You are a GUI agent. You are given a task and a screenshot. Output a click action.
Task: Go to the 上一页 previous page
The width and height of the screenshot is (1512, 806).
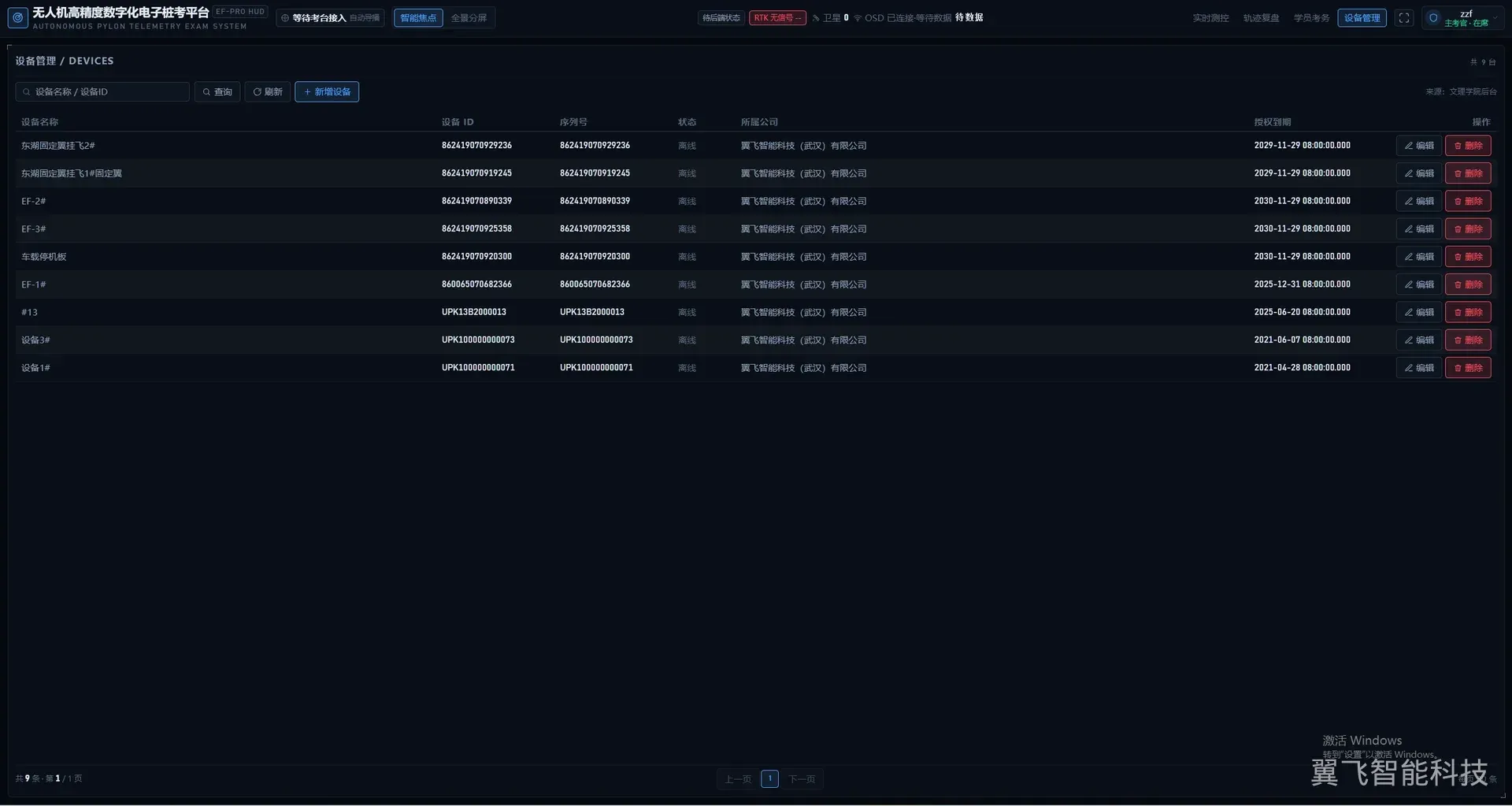(x=738, y=778)
